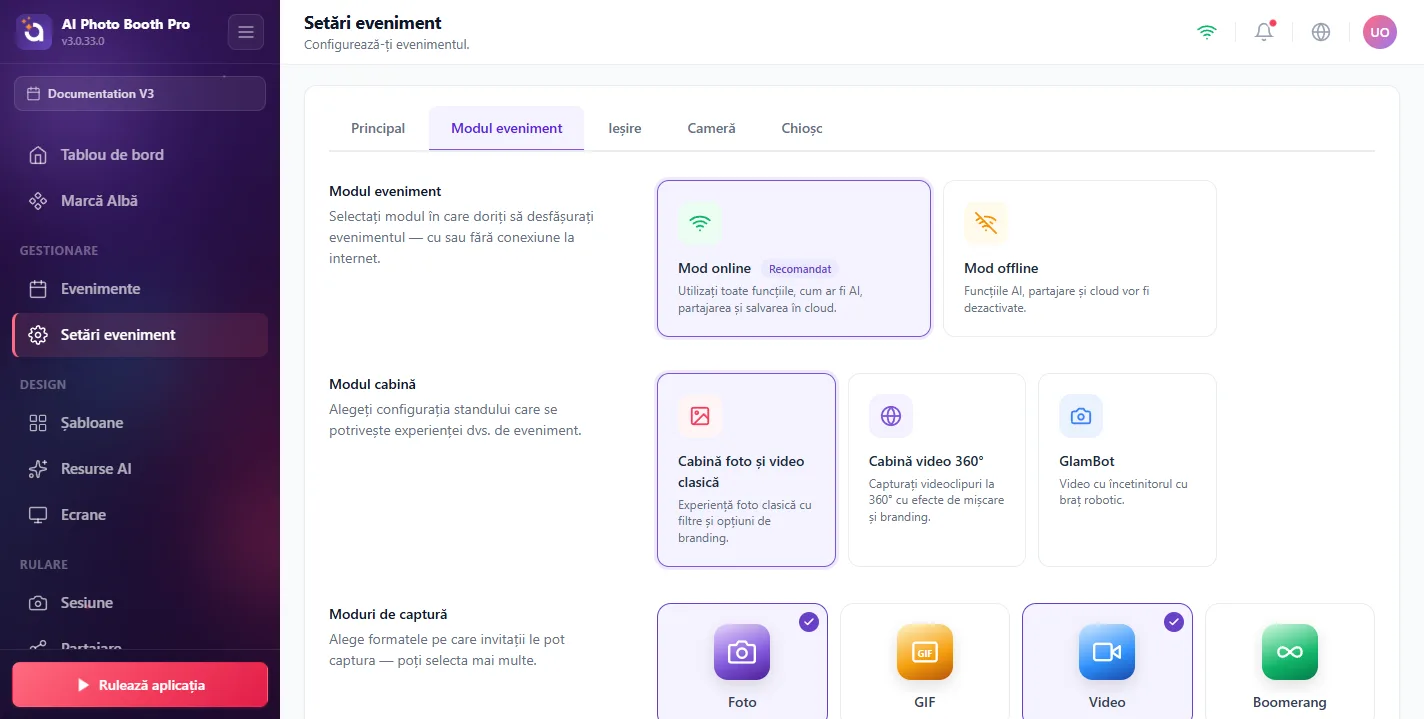Click the Moduri de captură heading
This screenshot has width=1424, height=719.
[x=388, y=614]
